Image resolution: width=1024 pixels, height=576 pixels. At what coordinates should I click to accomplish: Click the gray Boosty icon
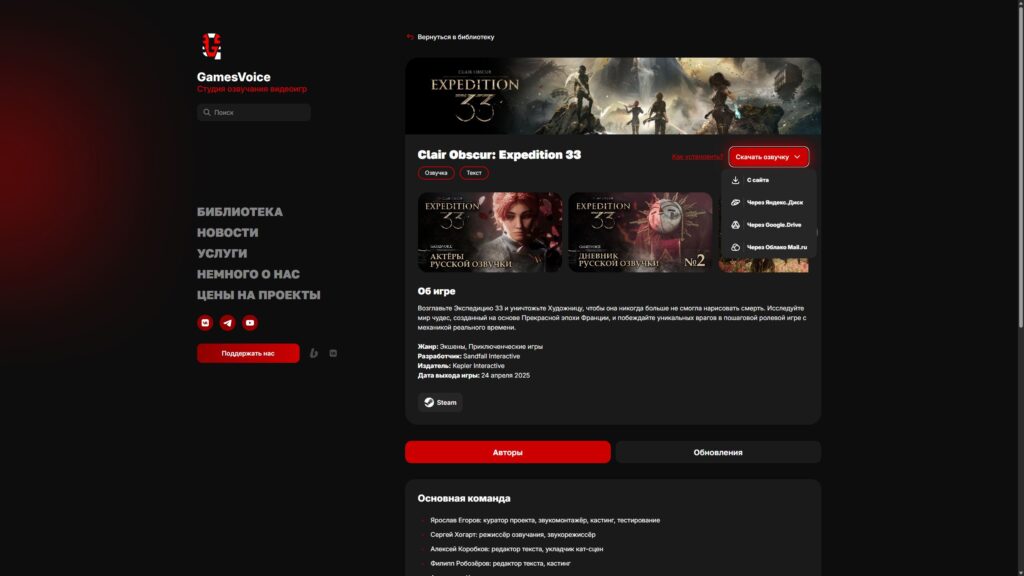click(313, 353)
